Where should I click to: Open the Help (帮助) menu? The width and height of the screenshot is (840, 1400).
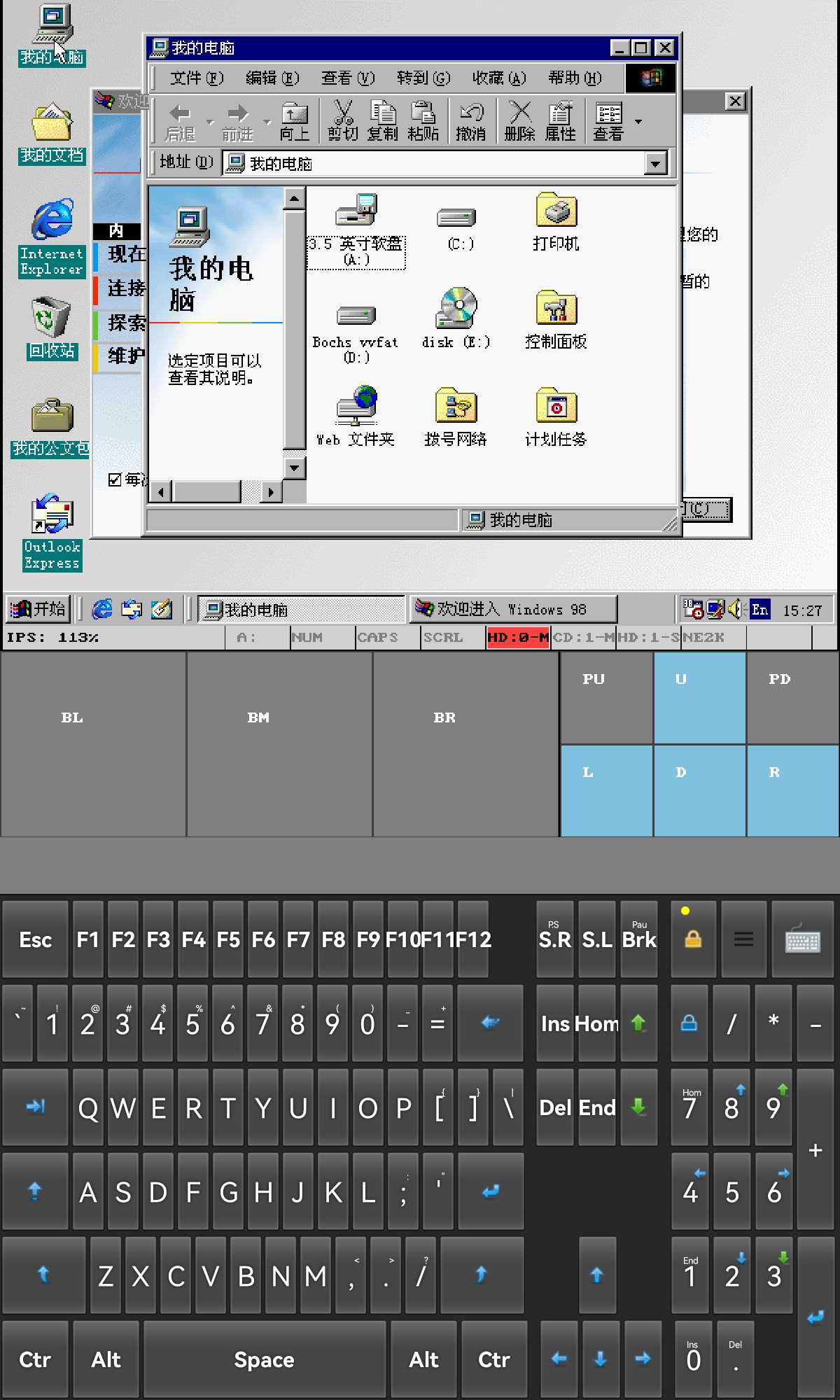pyautogui.click(x=574, y=78)
